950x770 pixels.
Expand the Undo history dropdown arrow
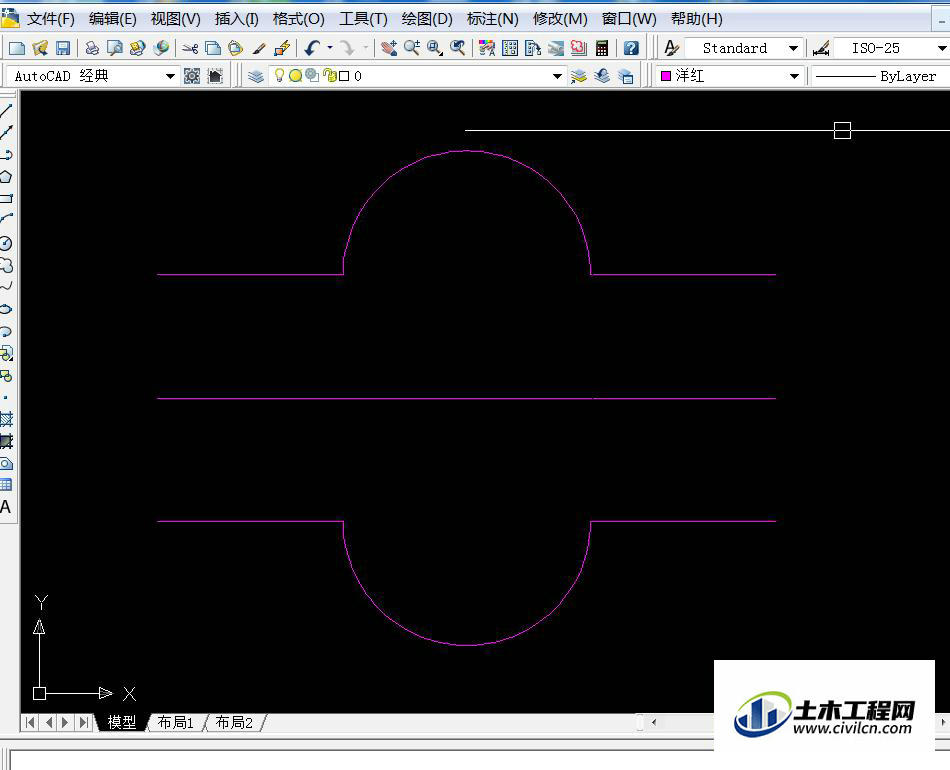click(330, 48)
